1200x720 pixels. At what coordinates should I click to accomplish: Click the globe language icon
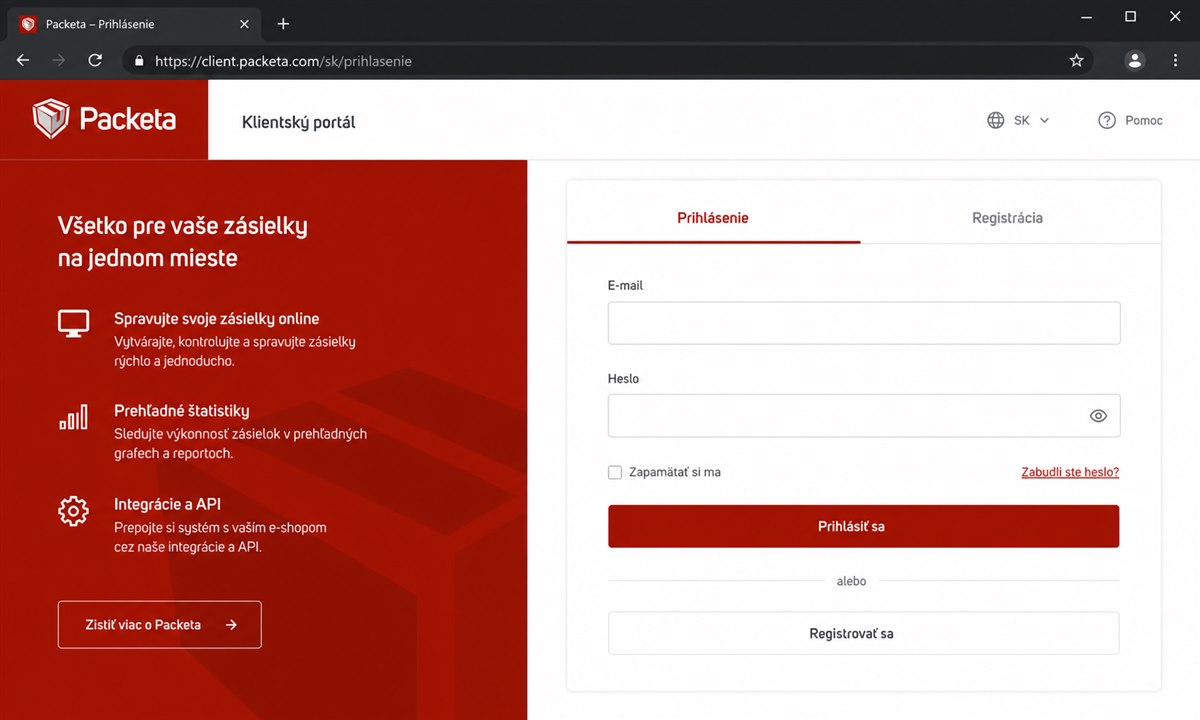pyautogui.click(x=995, y=120)
